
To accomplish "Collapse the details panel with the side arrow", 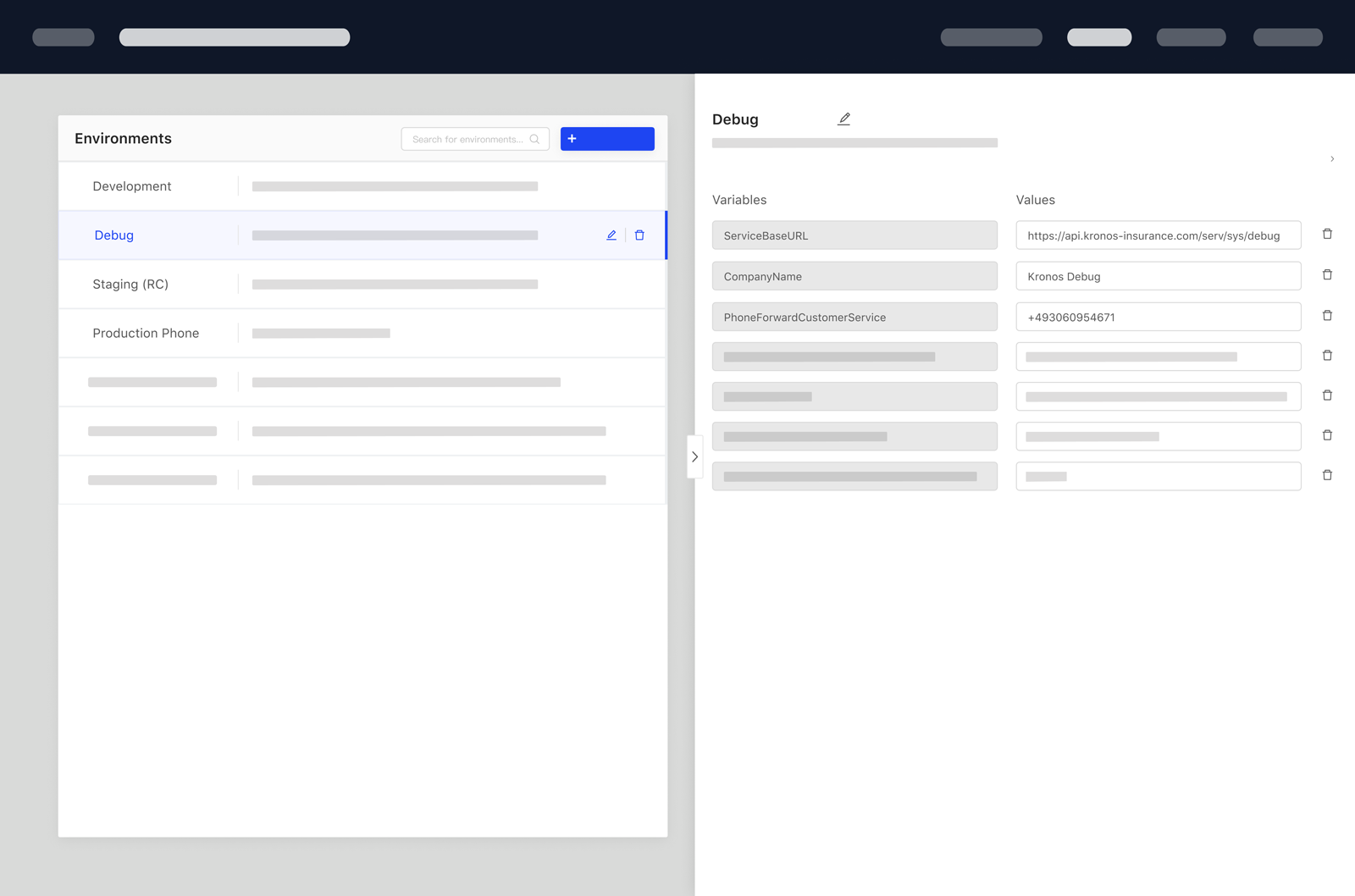I will [694, 456].
